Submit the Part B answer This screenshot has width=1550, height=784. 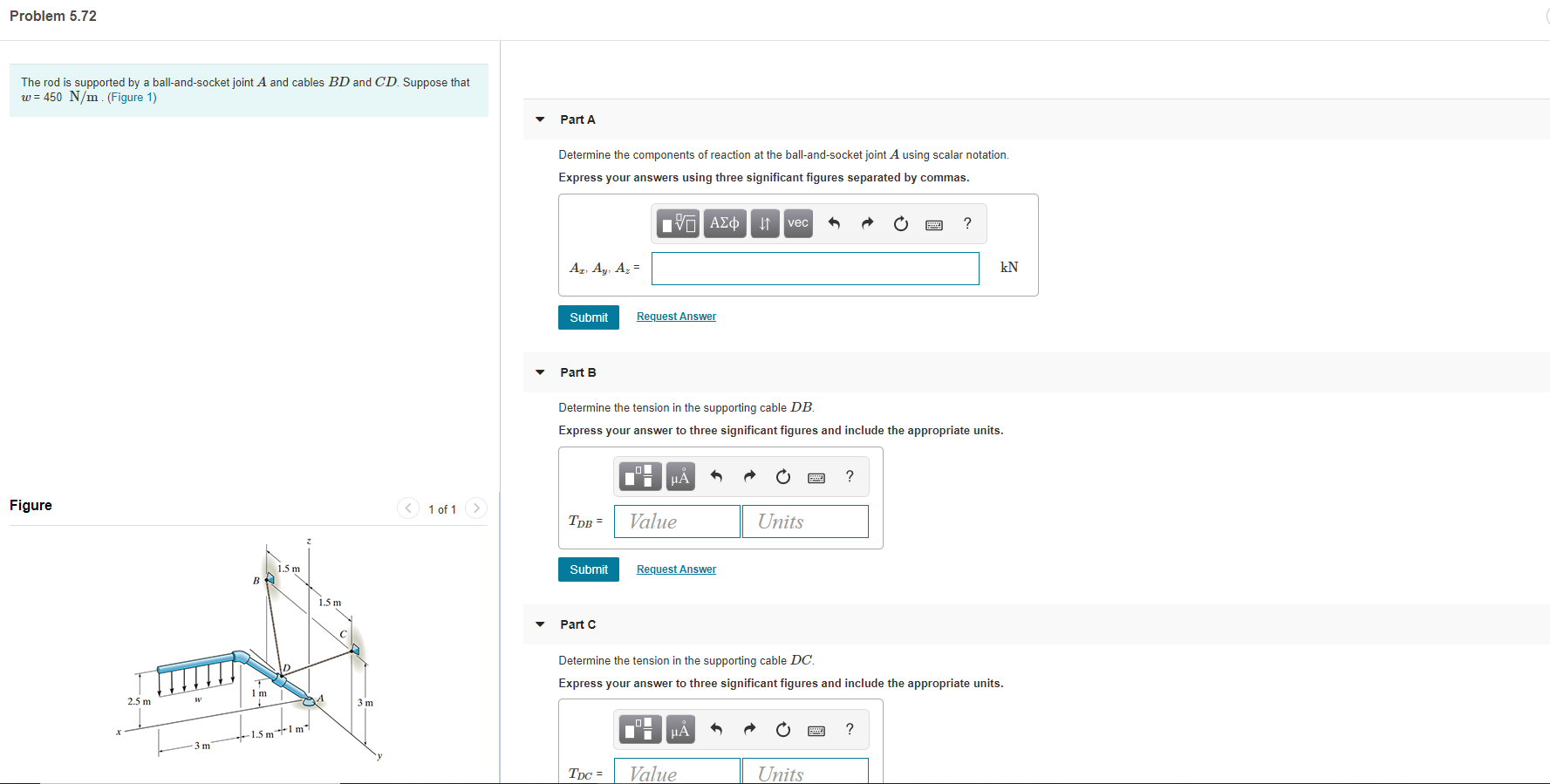[589, 569]
